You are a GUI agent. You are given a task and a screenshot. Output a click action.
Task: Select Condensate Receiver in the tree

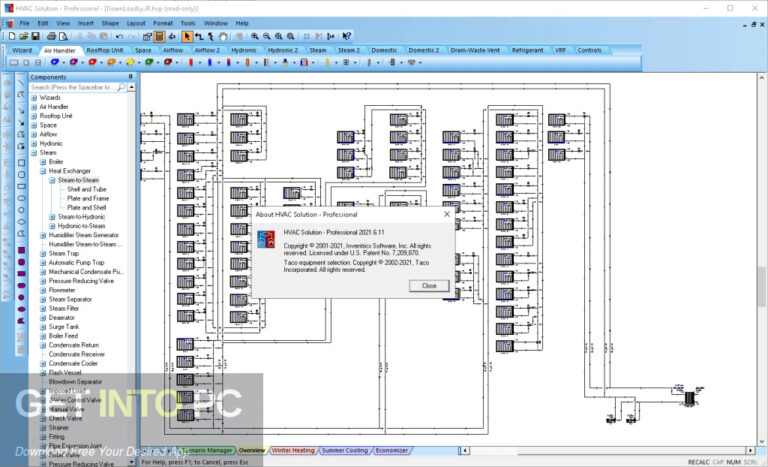pos(77,354)
